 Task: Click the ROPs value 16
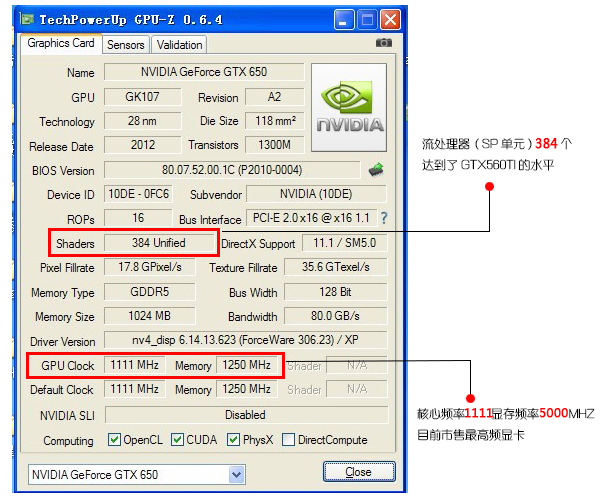[x=138, y=218]
